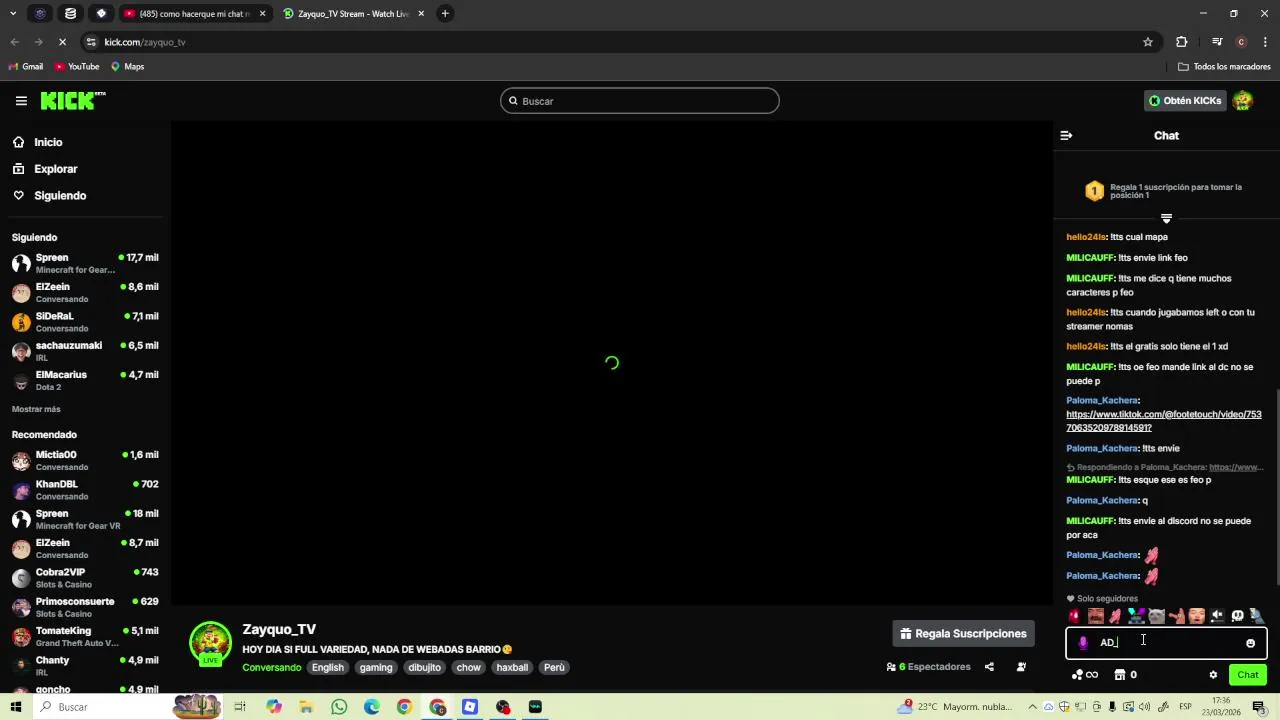1280x720 pixels.
Task: Open a new browser tab
Action: click(x=445, y=14)
